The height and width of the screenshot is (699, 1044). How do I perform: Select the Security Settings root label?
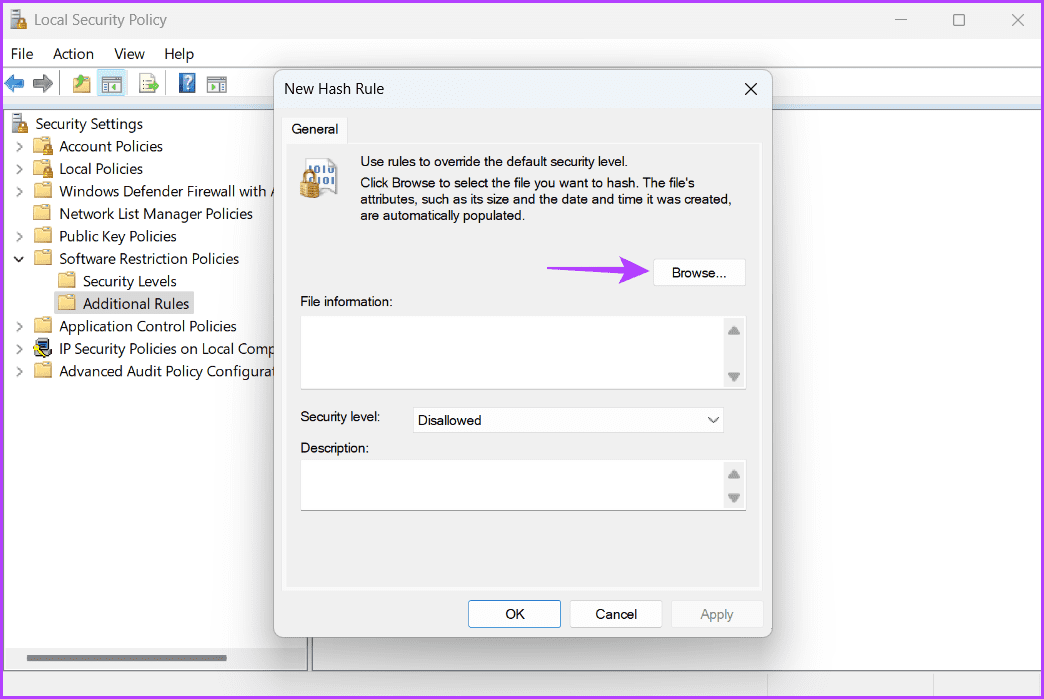coord(89,124)
